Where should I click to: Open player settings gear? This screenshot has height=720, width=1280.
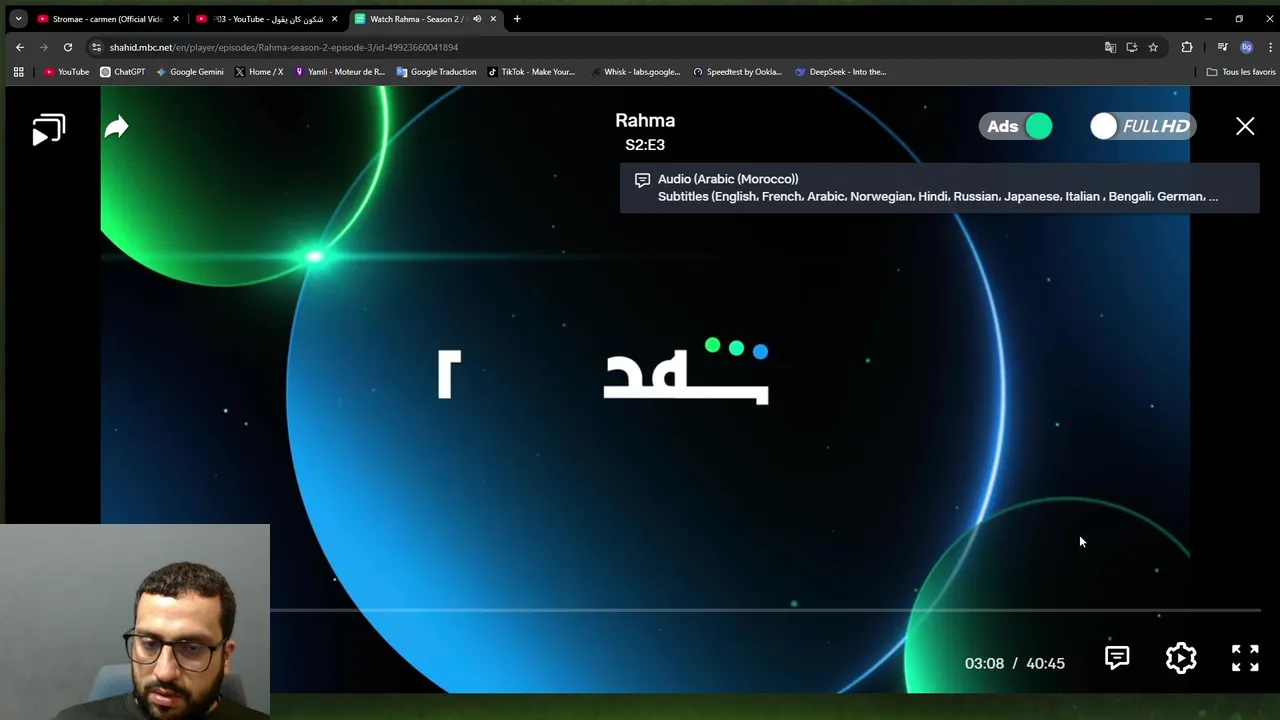(1181, 657)
